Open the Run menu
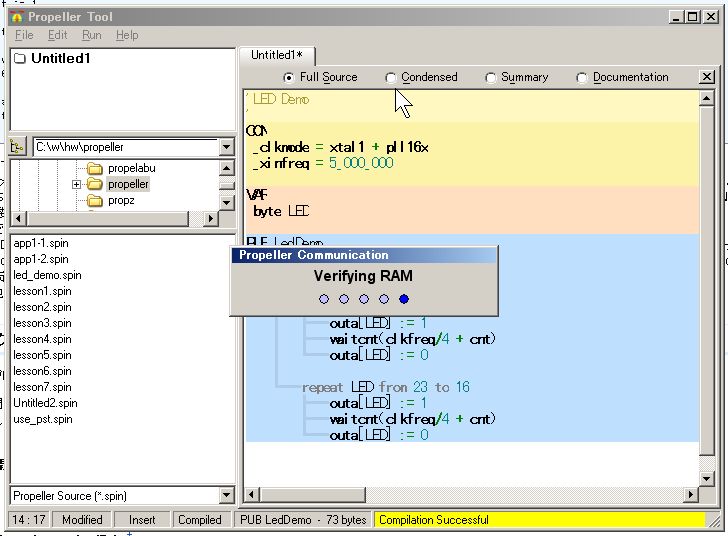Image resolution: width=728 pixels, height=536 pixels. [91, 35]
